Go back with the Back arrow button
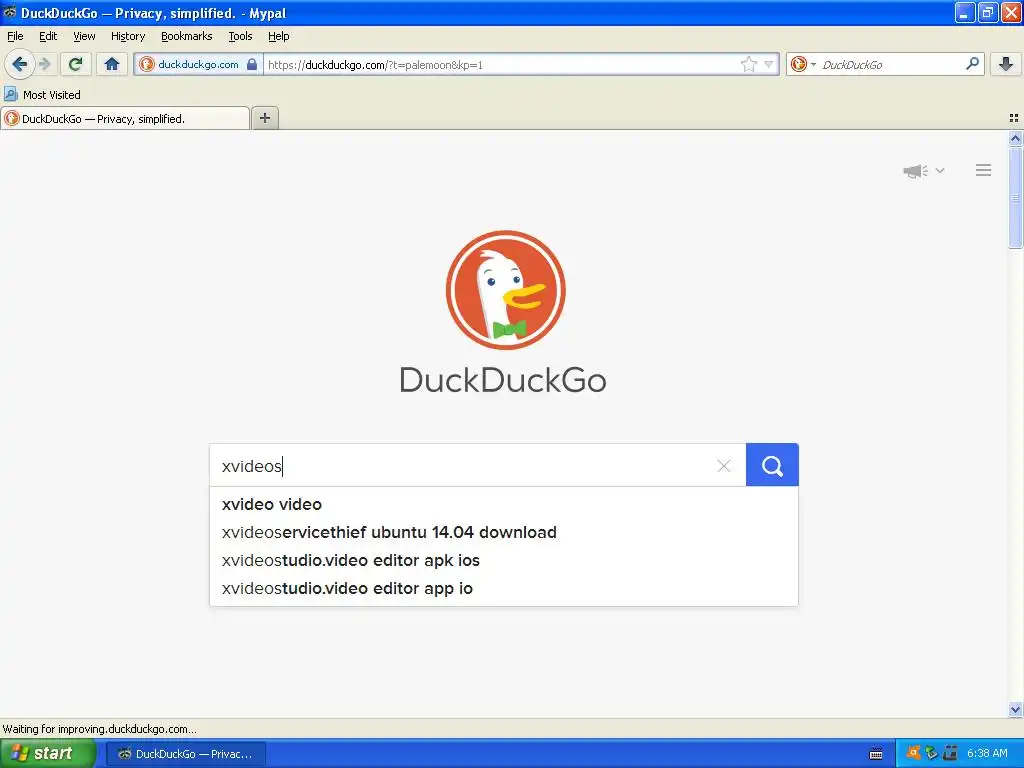The width and height of the screenshot is (1024, 768). [x=20, y=64]
